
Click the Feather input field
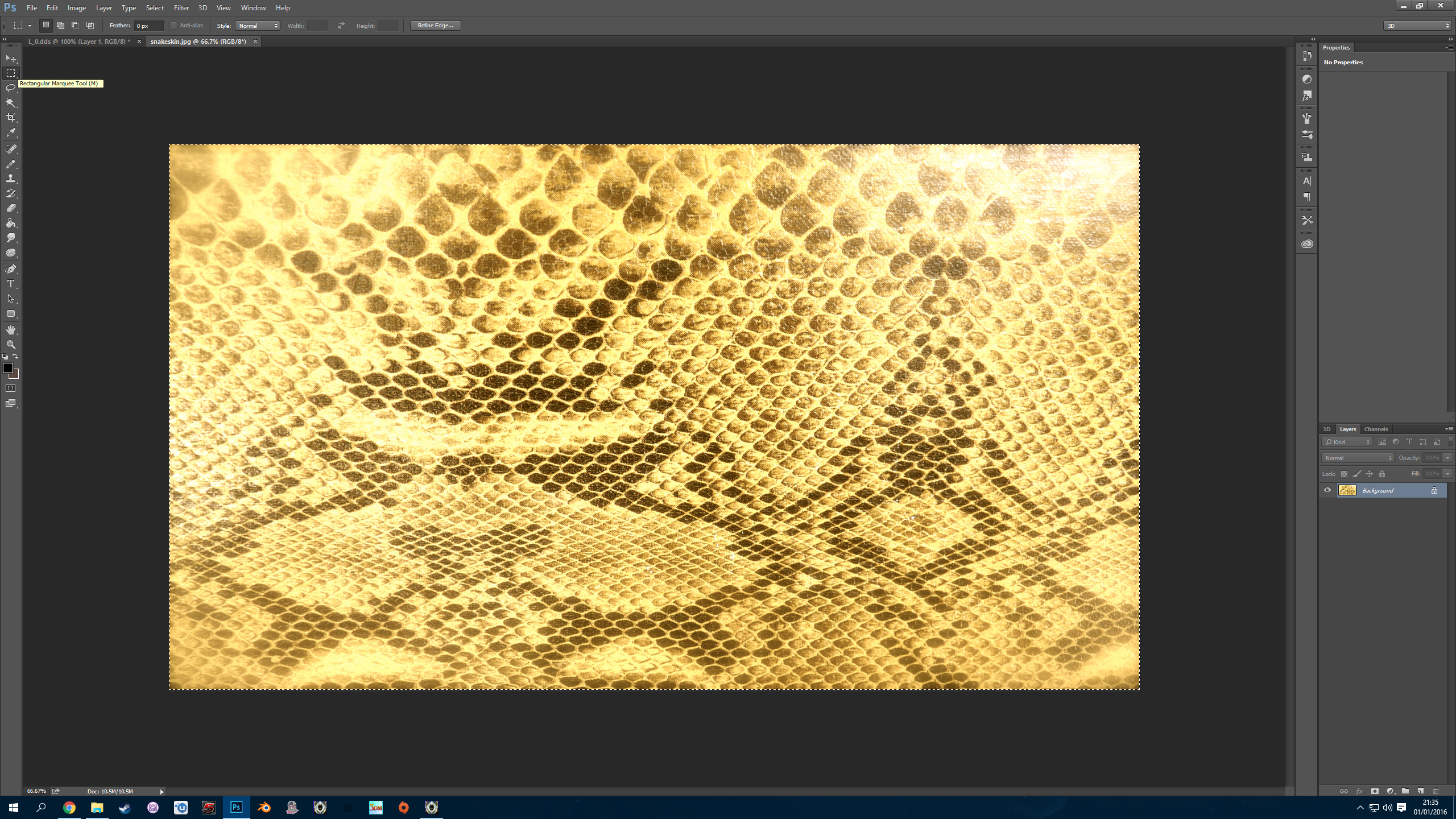point(148,26)
